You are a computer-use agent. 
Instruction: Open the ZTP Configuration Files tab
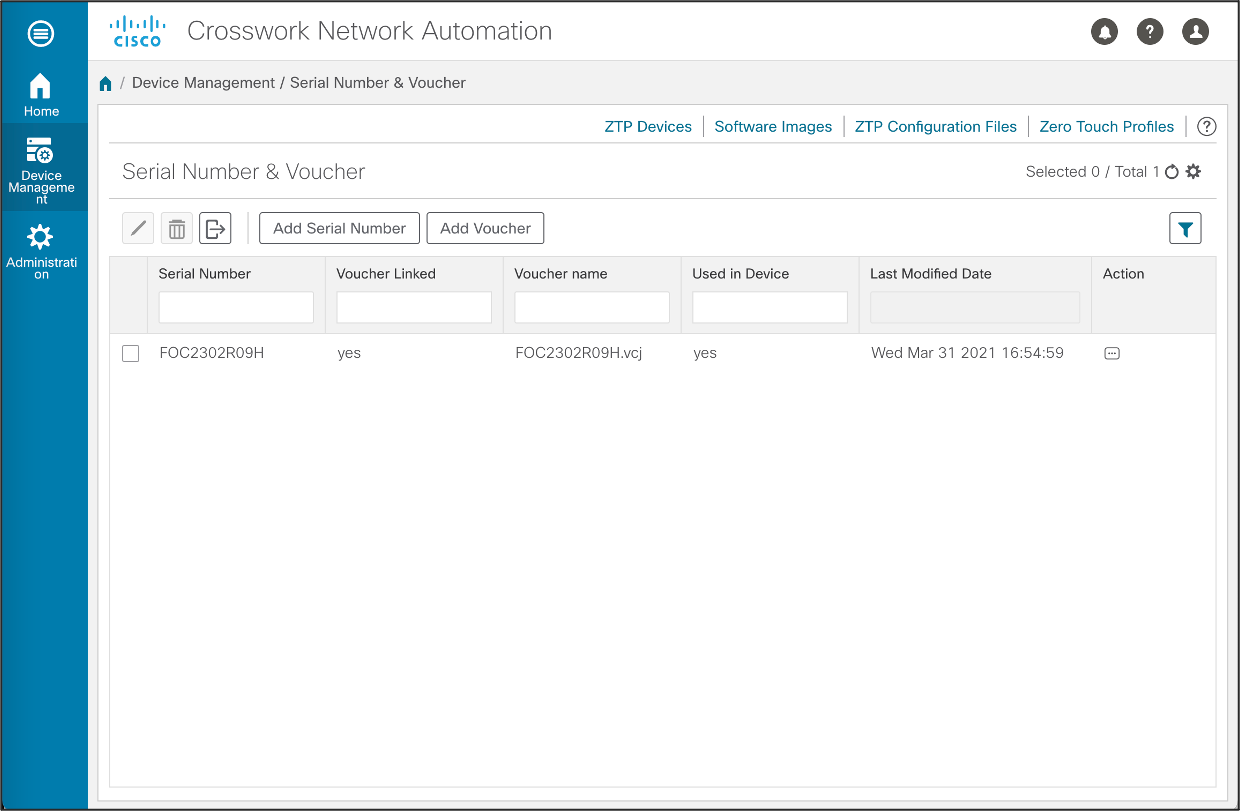(x=936, y=127)
